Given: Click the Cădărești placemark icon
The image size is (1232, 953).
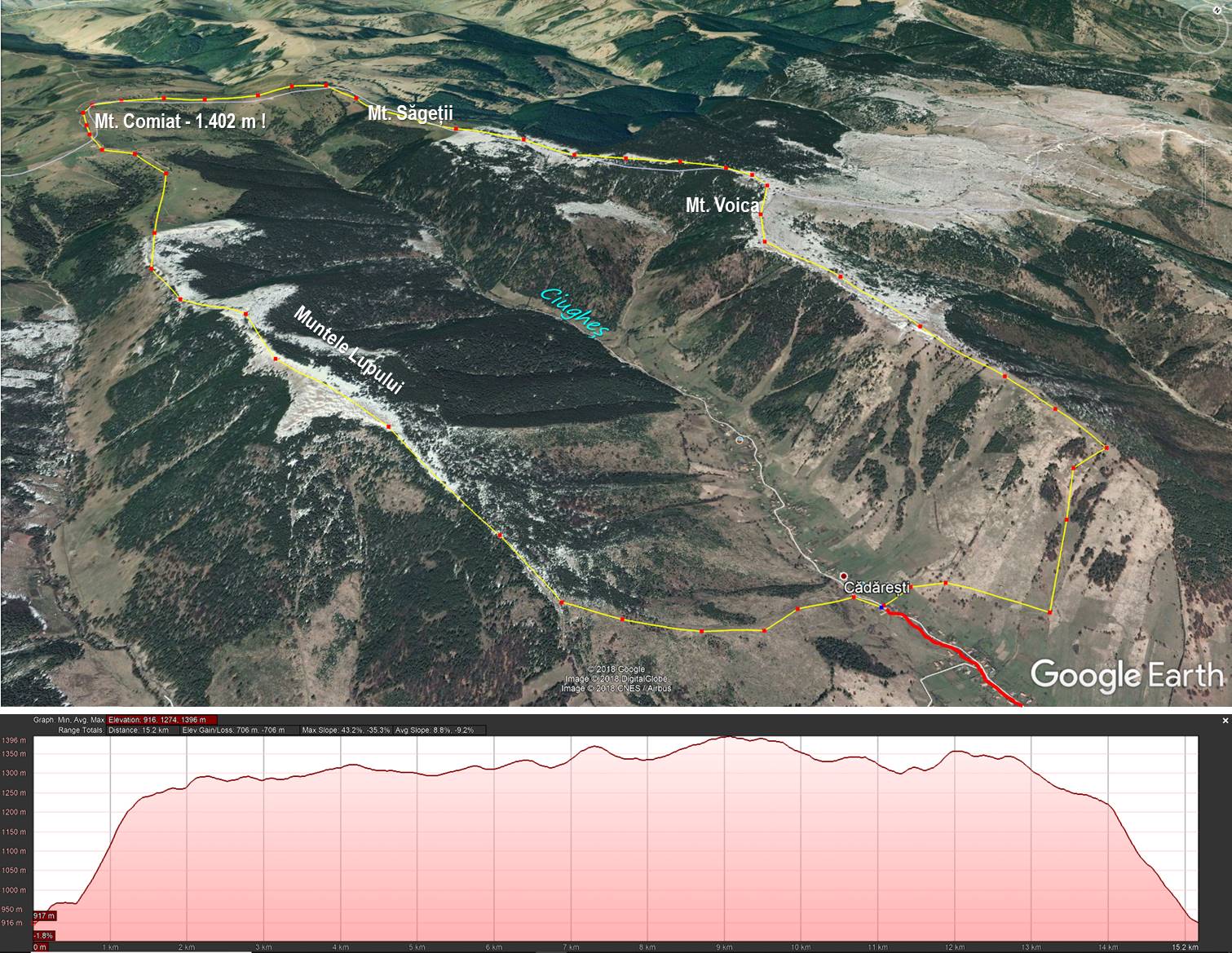Looking at the screenshot, I should click(844, 576).
